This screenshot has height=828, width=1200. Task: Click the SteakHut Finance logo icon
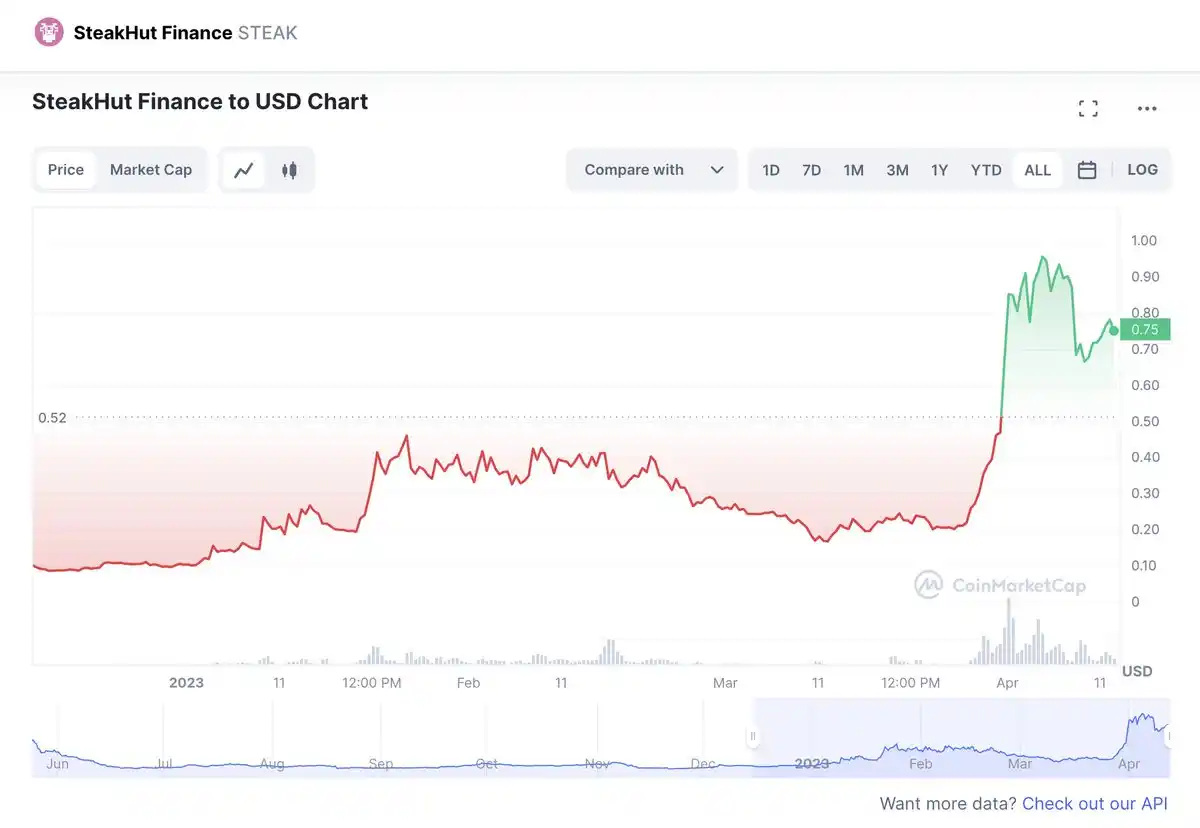pos(48,33)
